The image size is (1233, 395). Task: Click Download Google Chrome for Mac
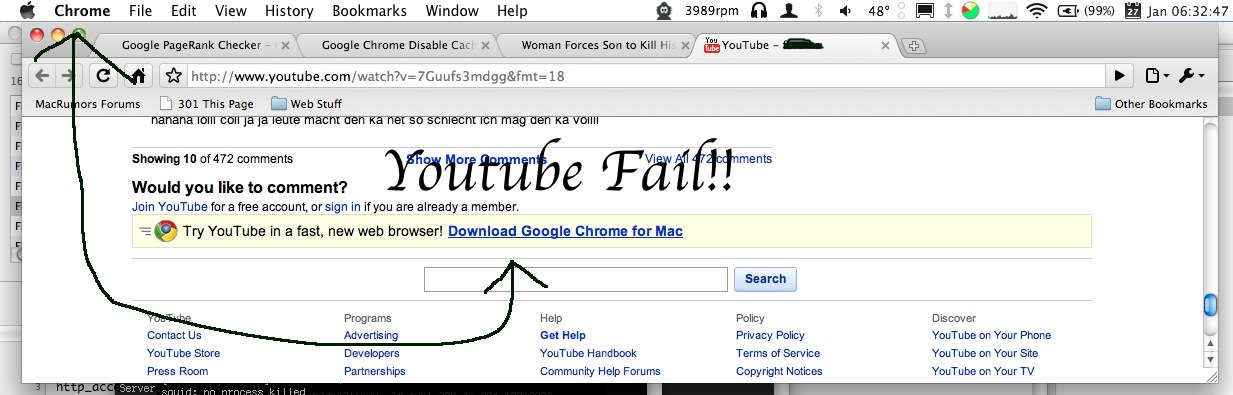tap(565, 231)
